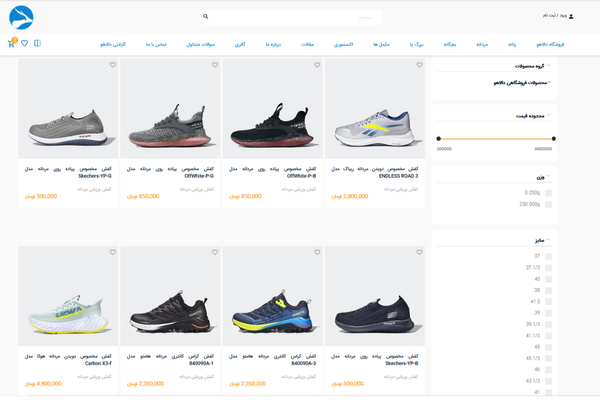Open the ENDLESS ROAD 3 product title

375,172
